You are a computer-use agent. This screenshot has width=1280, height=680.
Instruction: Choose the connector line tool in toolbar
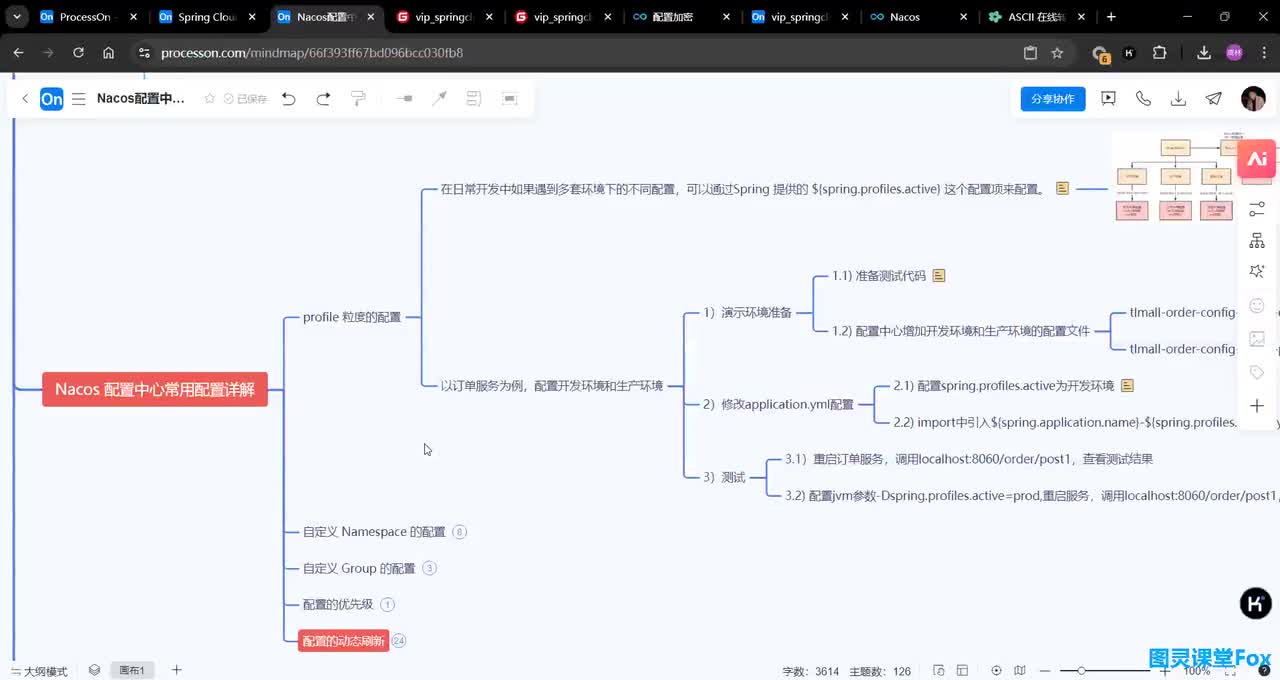(x=439, y=99)
